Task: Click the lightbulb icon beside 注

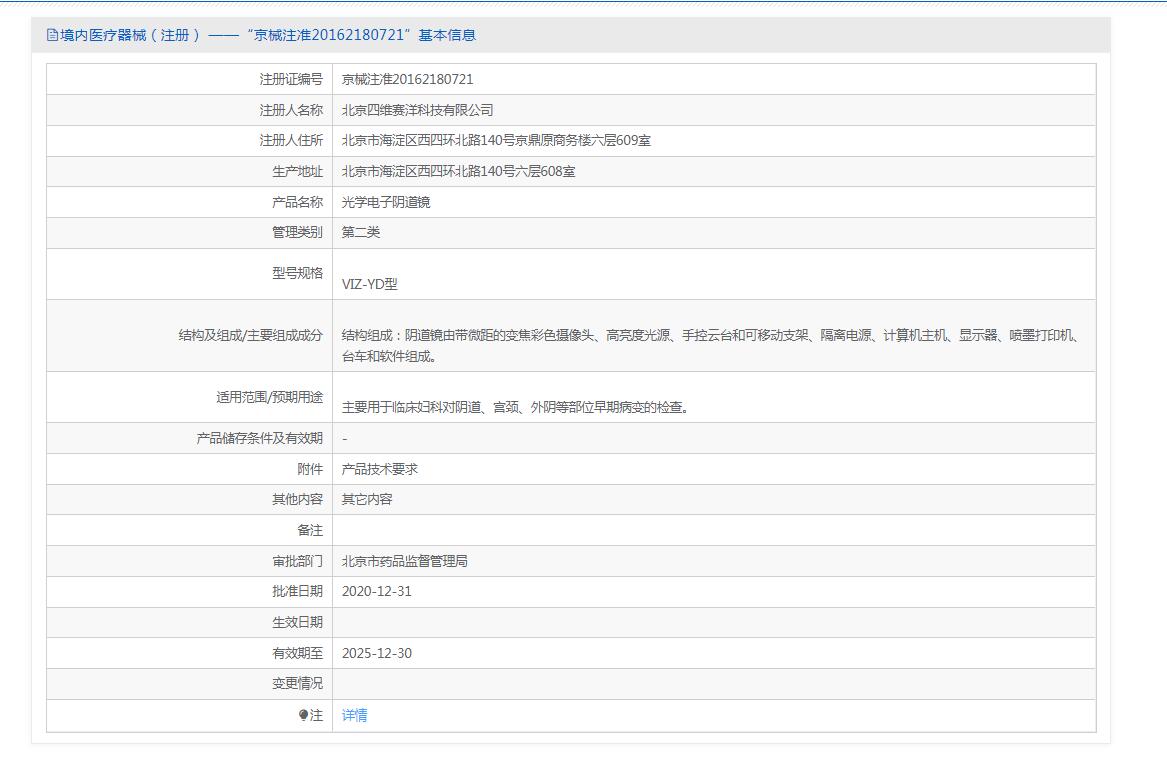Action: coord(304,715)
